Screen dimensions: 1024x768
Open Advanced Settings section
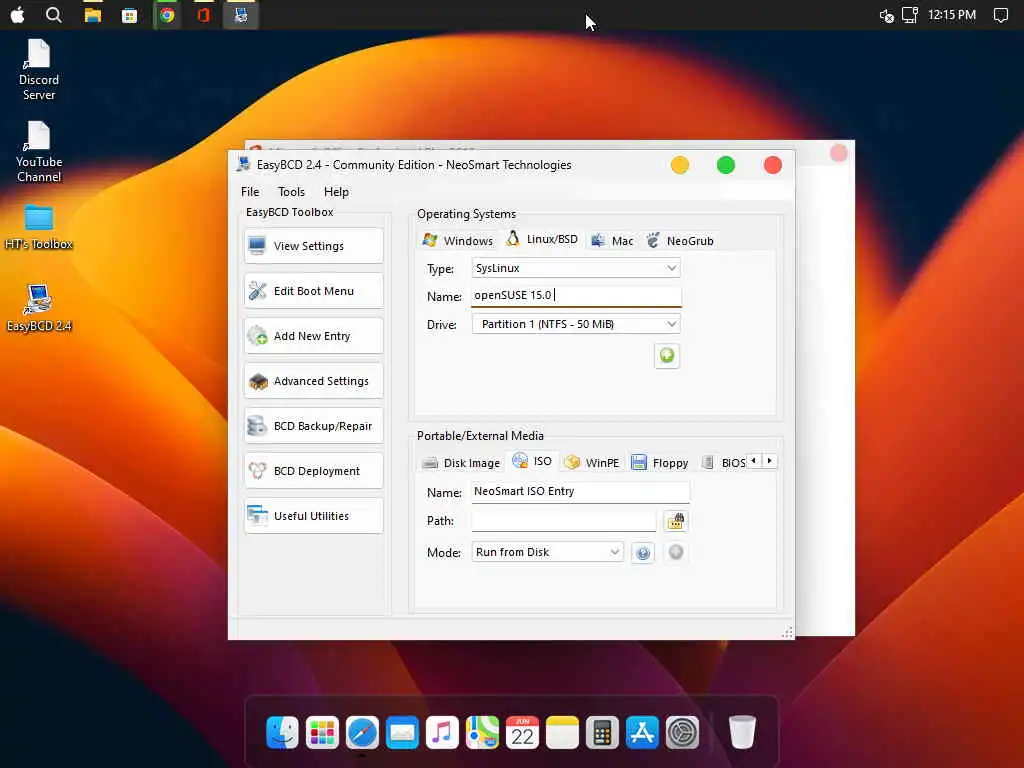pyautogui.click(x=313, y=381)
